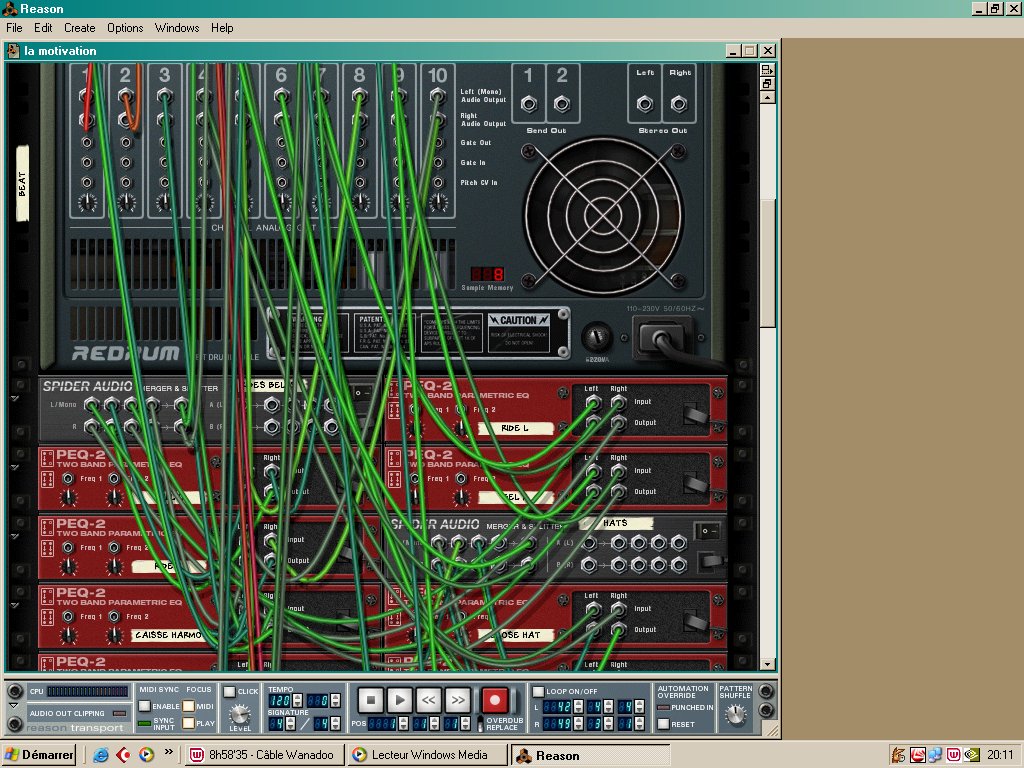This screenshot has height=768, width=1024.
Task: Fold the transport panel using its arrow
Action: click(x=14, y=706)
